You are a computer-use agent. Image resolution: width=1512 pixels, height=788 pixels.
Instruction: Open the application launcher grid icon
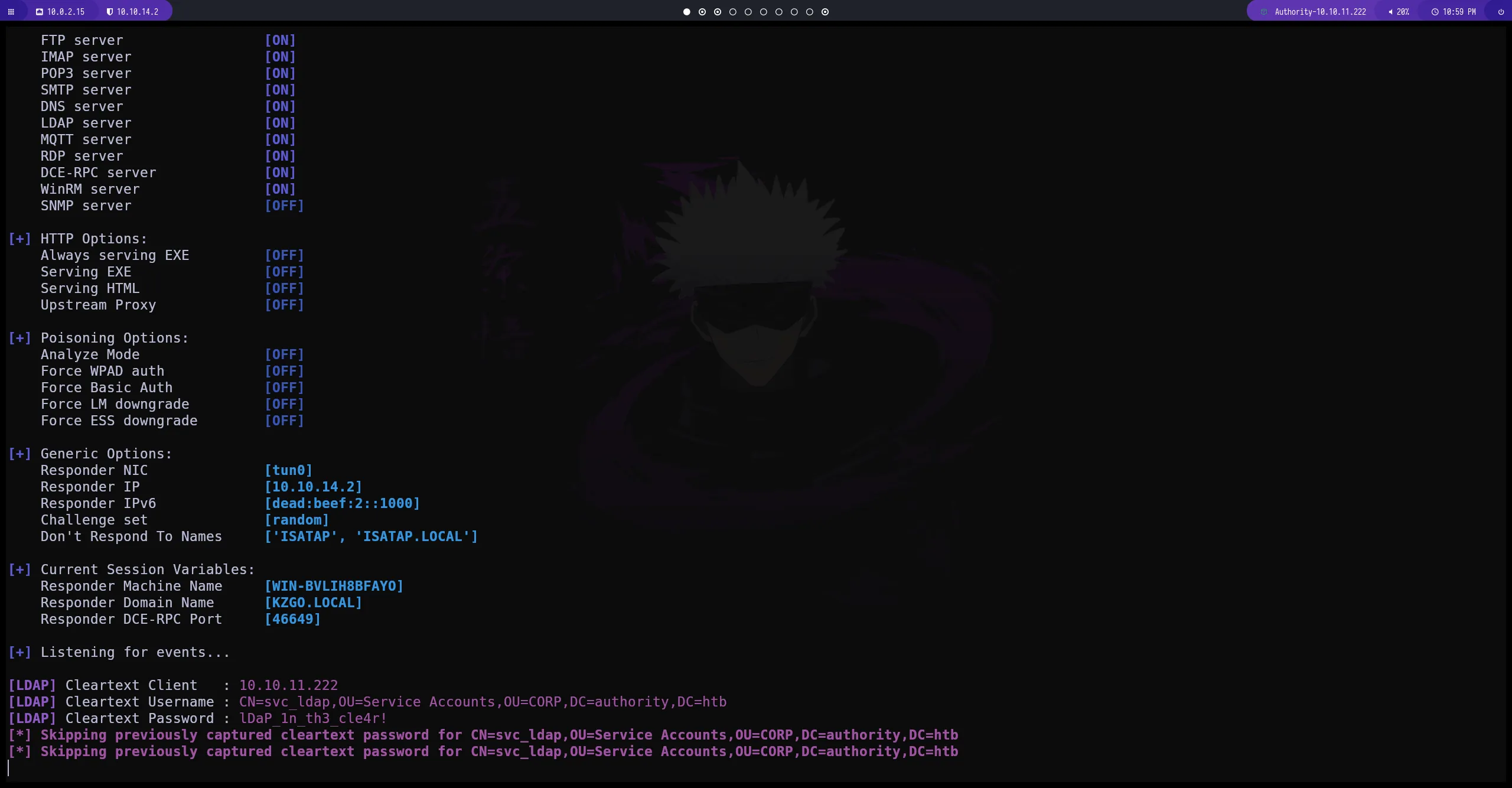(x=11, y=12)
